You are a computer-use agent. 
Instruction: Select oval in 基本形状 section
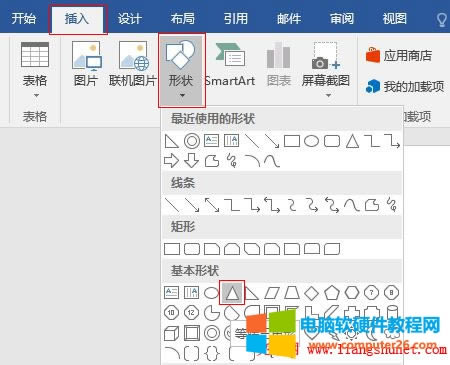(212, 293)
